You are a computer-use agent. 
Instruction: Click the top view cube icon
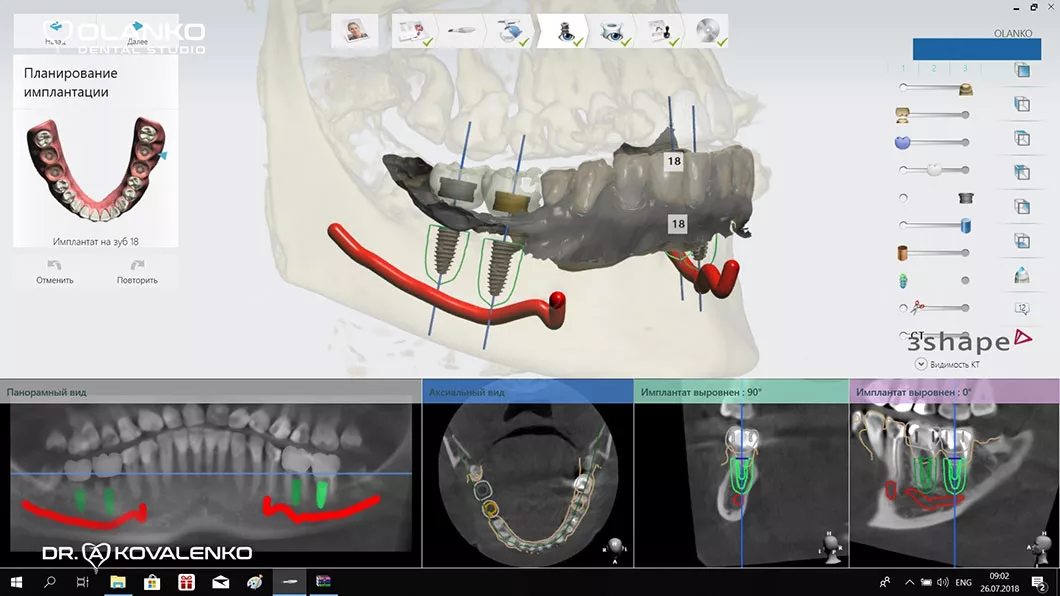[x=1021, y=70]
